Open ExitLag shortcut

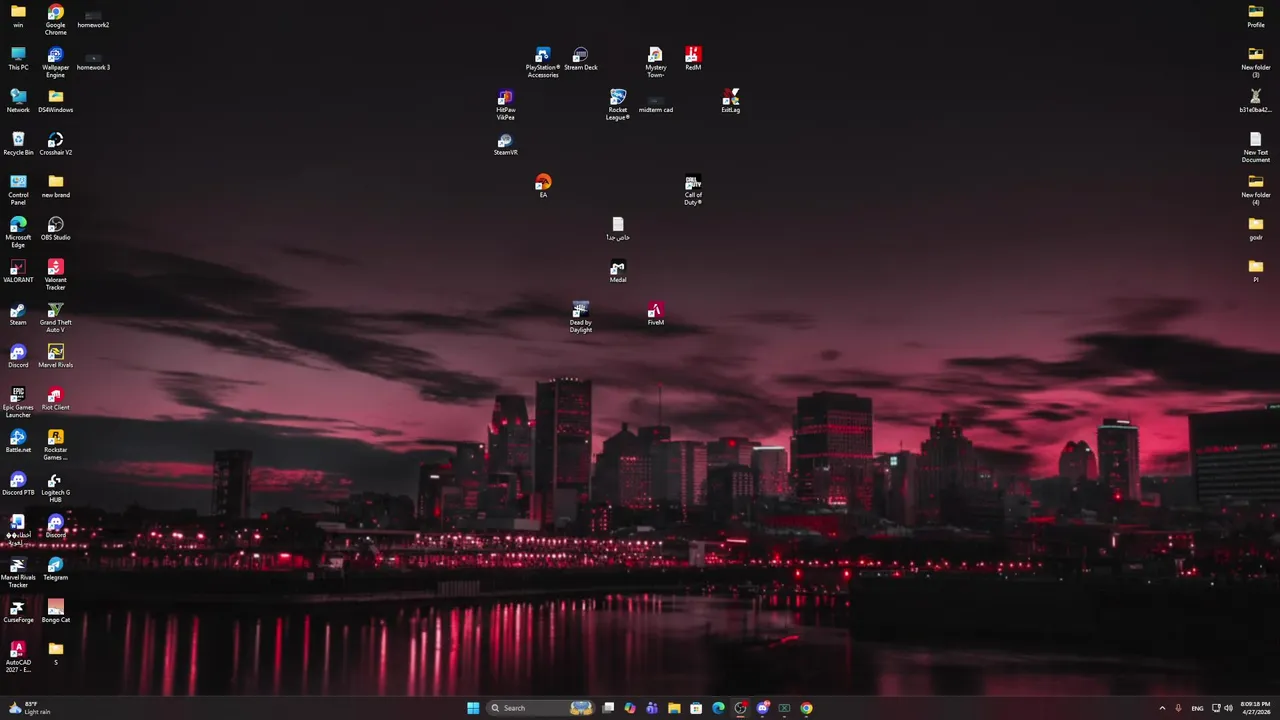731,101
